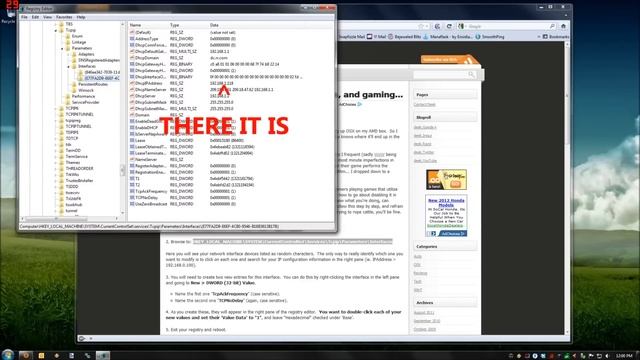Click the bookmark star in the address bar

click(421, 26)
